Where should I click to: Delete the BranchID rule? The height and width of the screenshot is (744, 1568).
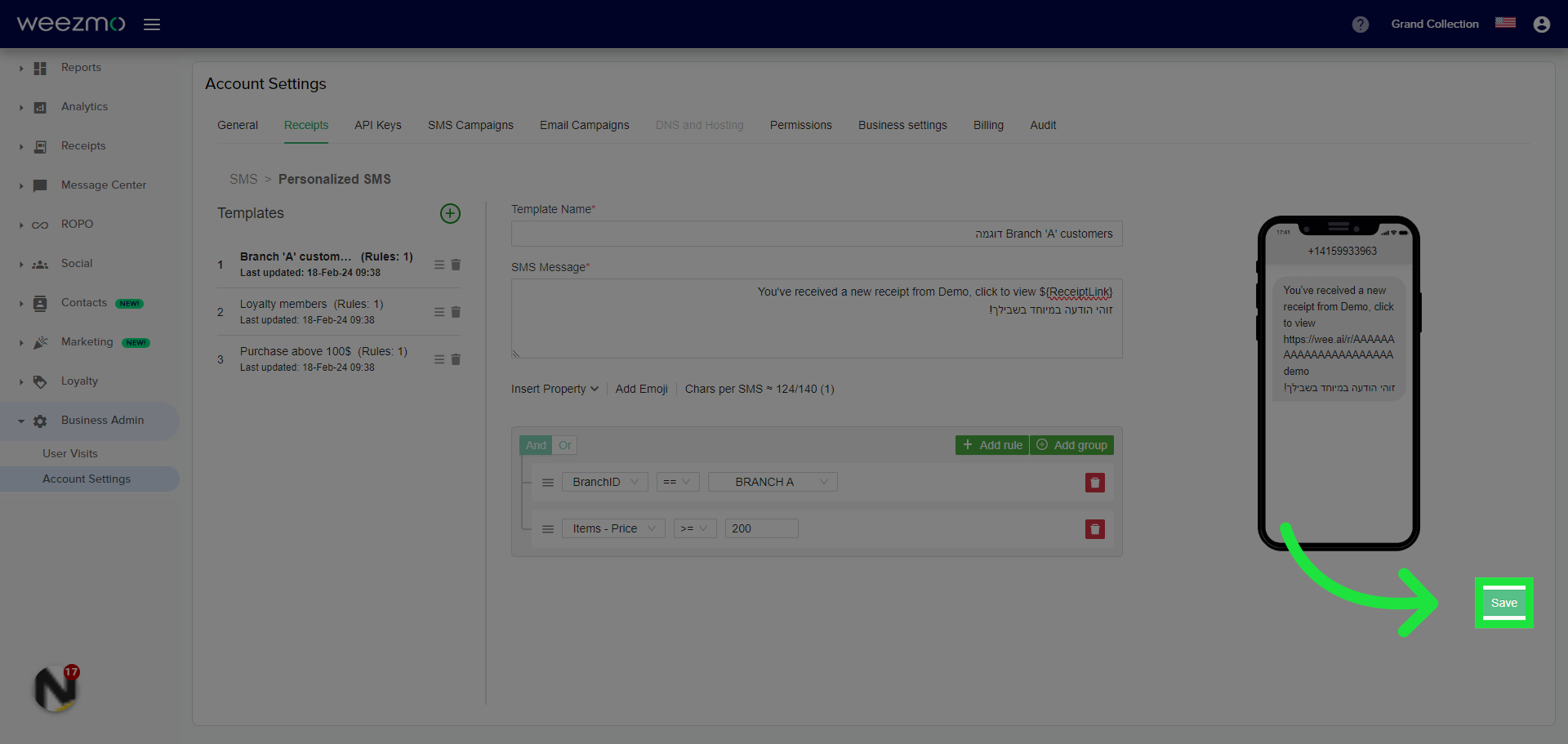pos(1095,483)
